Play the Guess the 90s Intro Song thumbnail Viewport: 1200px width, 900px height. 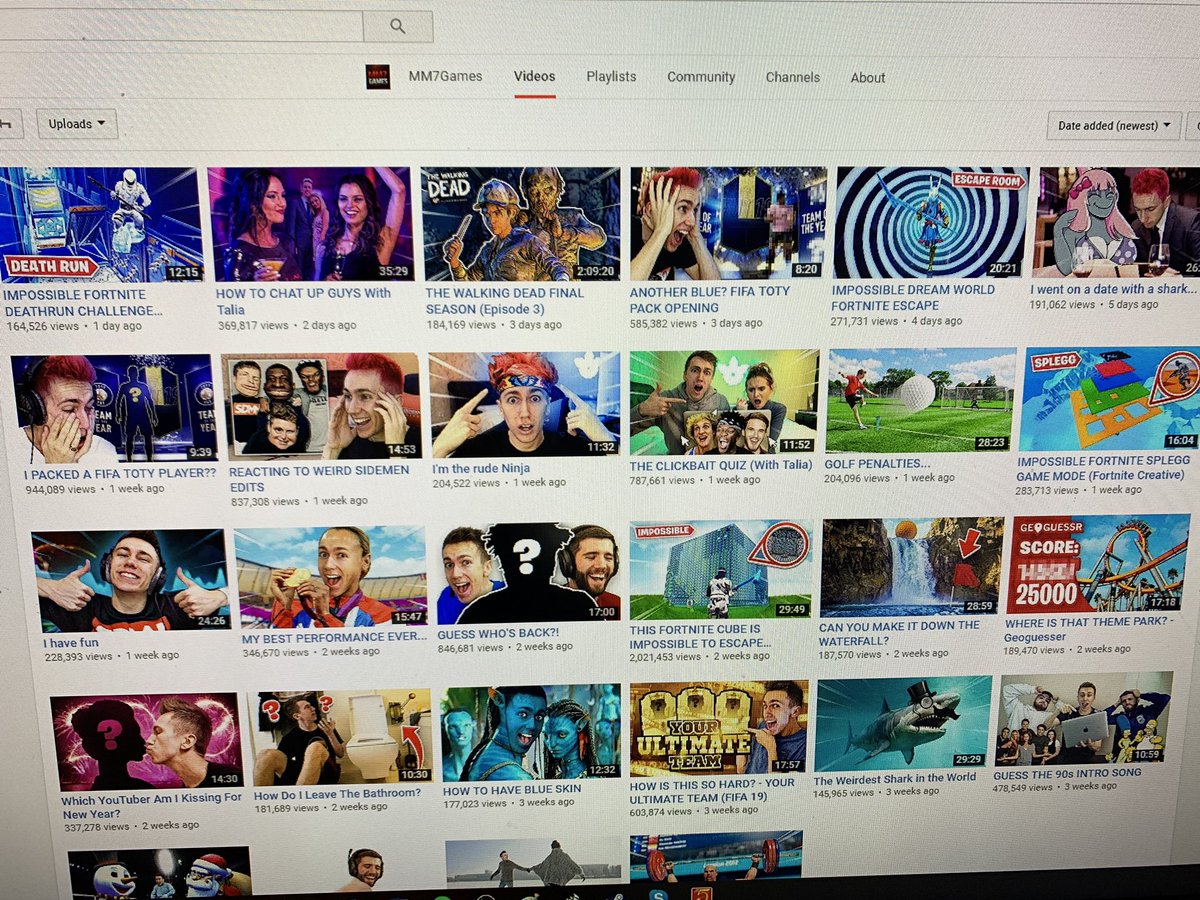pos(1083,720)
